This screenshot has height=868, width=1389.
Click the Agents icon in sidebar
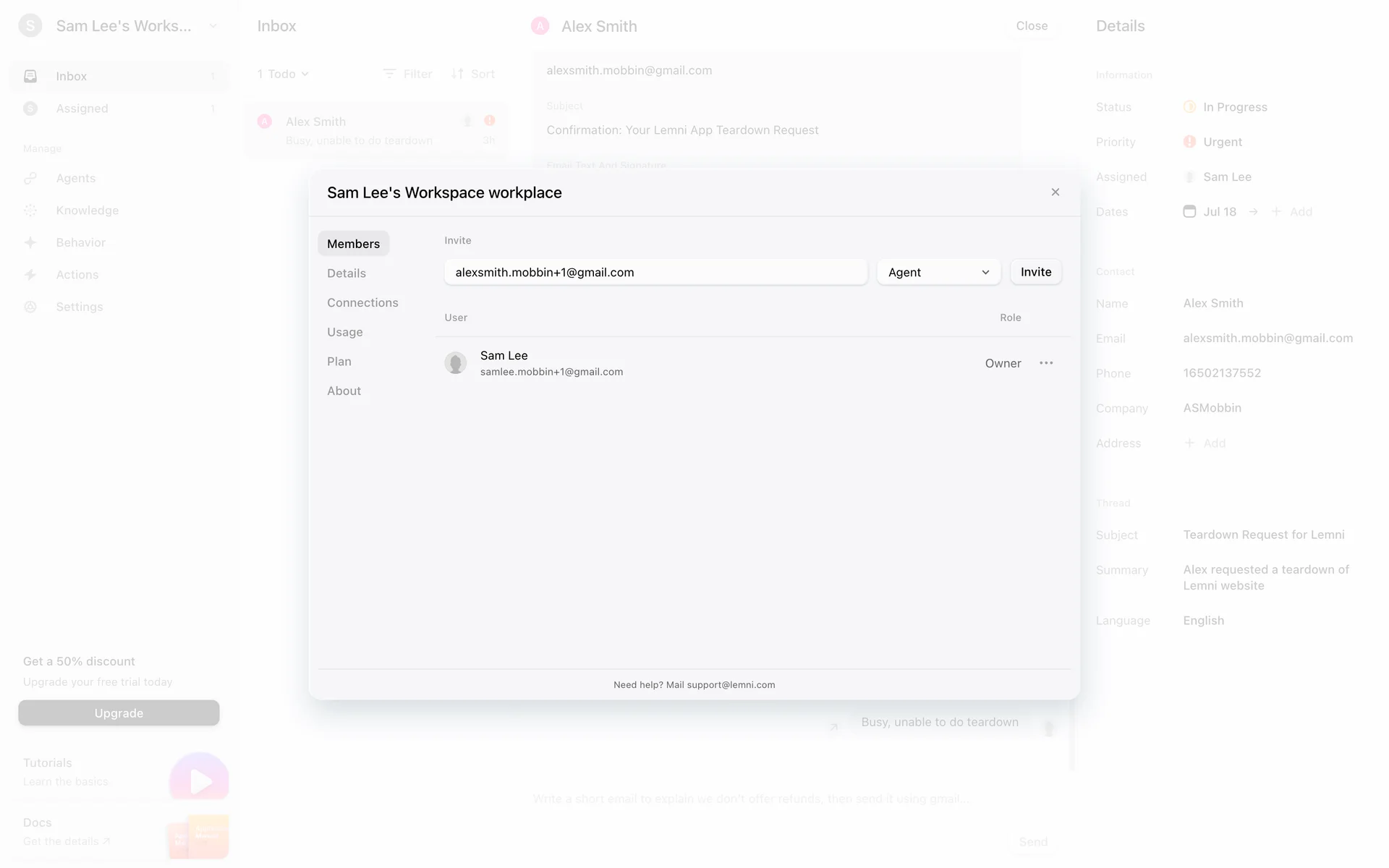tap(30, 179)
